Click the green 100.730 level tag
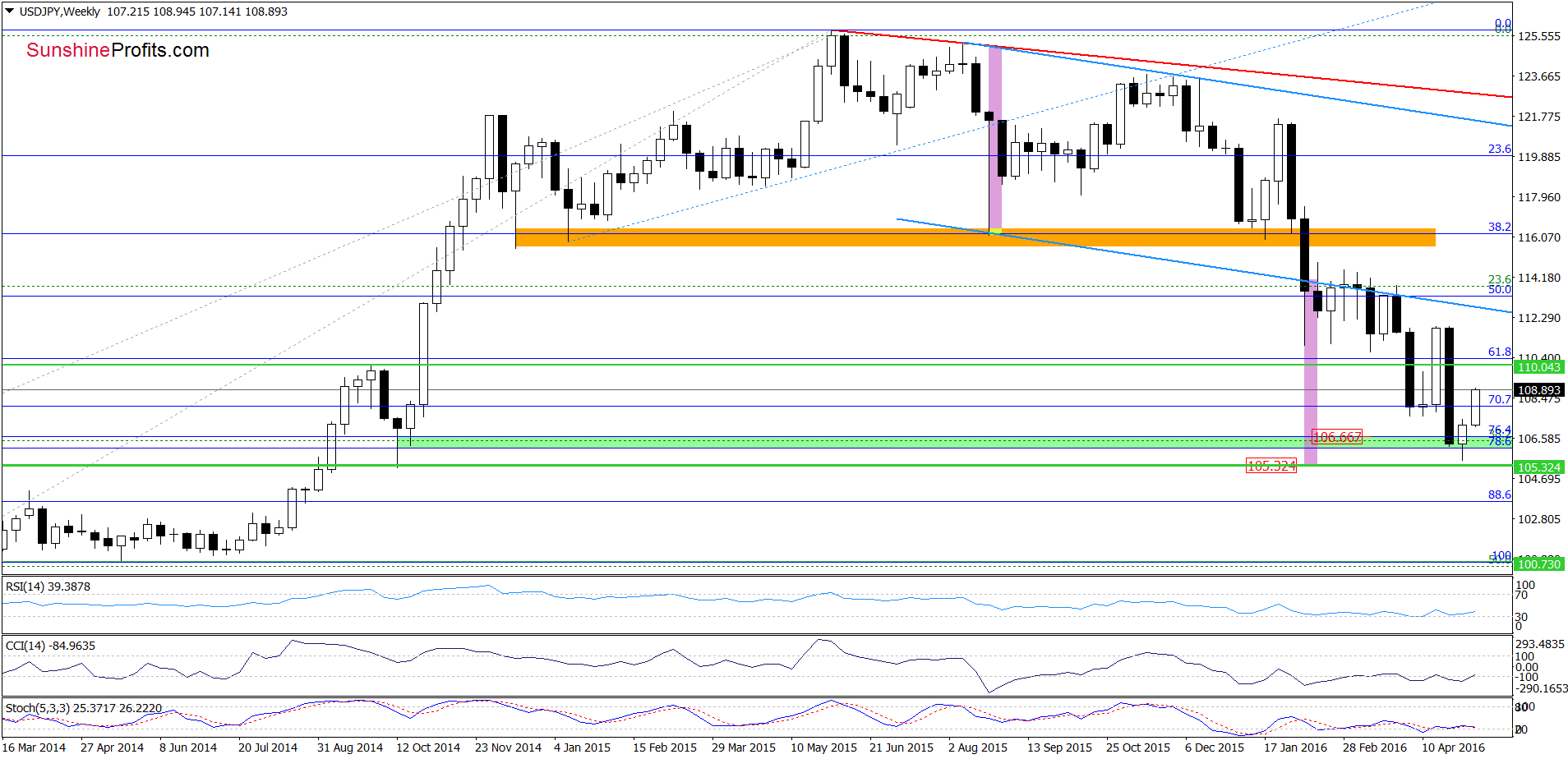 (x=1538, y=564)
